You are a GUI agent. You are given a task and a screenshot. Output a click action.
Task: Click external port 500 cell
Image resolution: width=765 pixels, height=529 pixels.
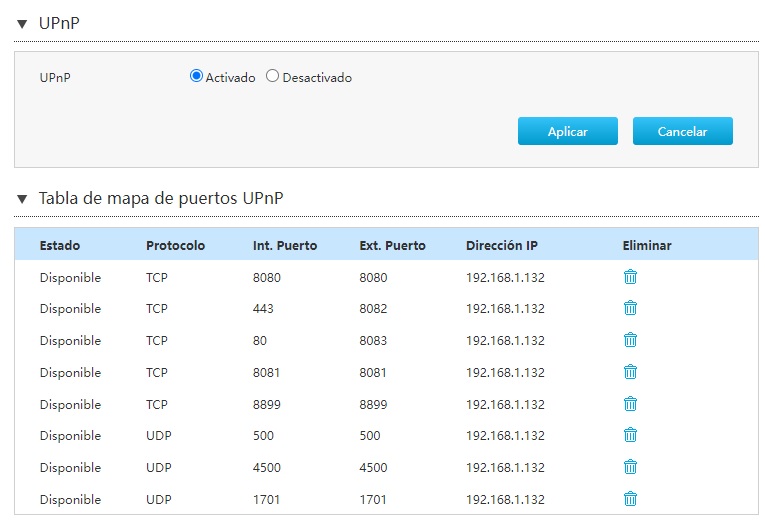coord(370,435)
